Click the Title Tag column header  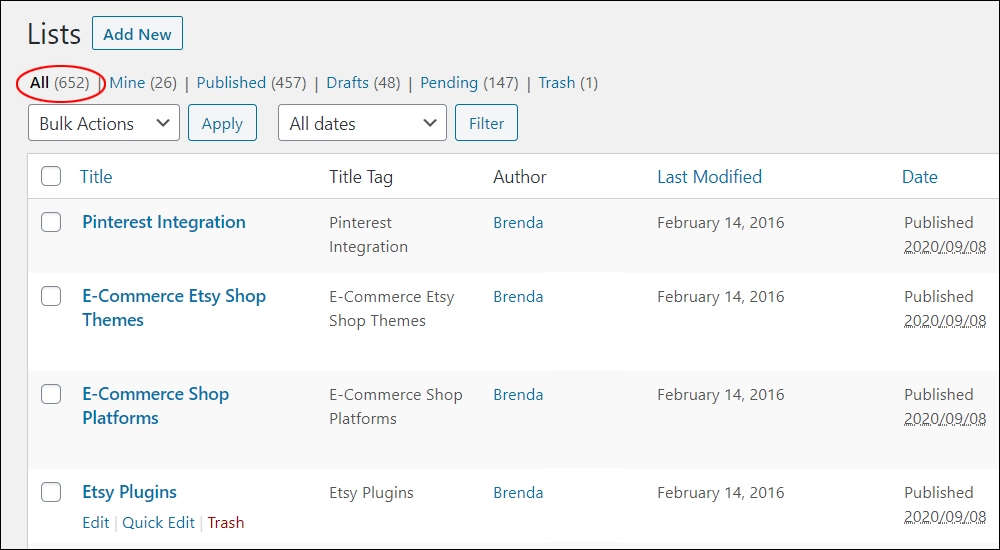coord(361,177)
